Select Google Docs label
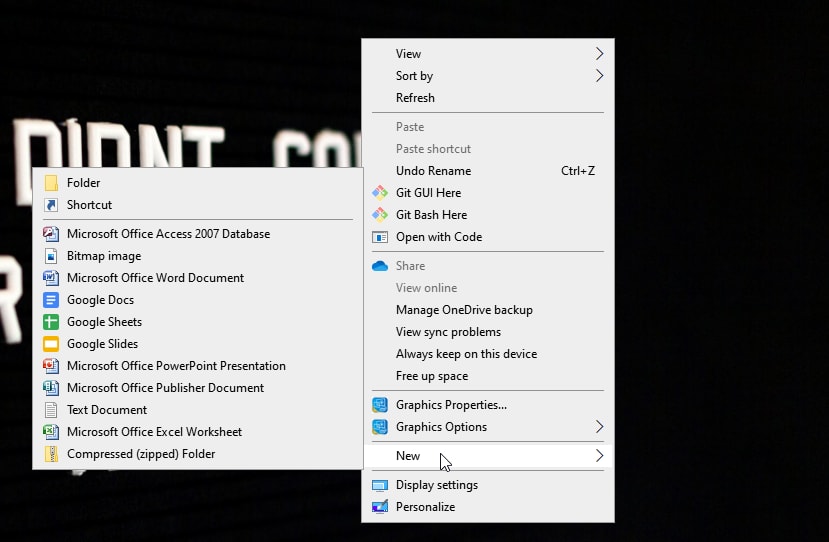This screenshot has width=829, height=542. click(x=100, y=300)
